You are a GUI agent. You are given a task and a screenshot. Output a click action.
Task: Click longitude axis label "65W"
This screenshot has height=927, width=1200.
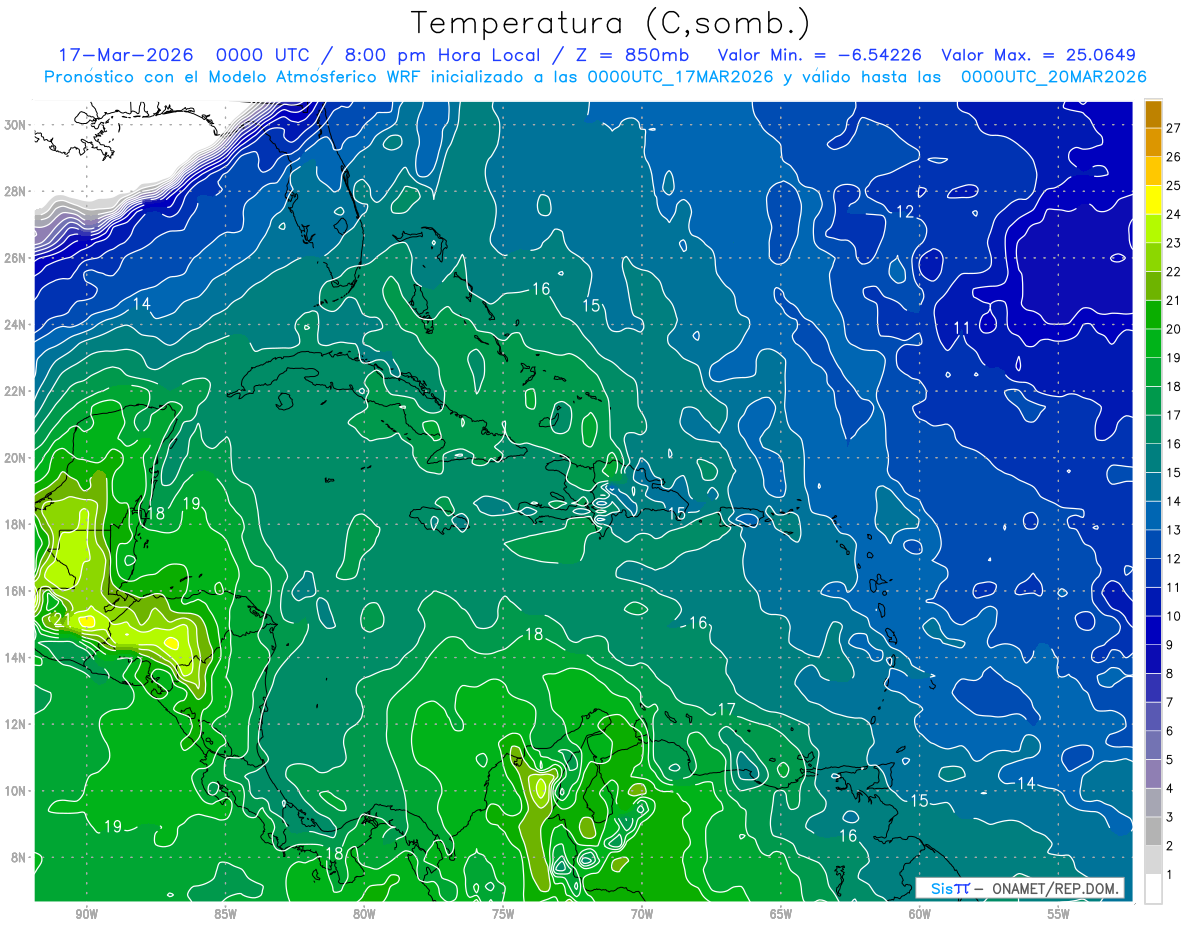click(781, 913)
